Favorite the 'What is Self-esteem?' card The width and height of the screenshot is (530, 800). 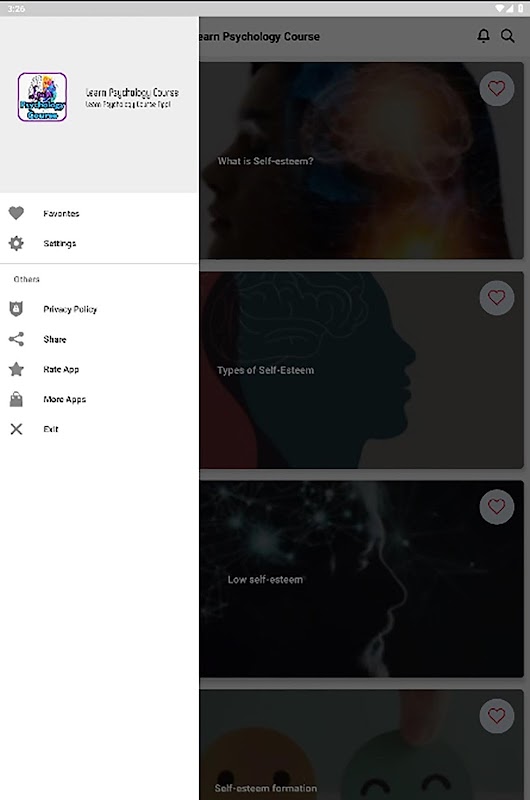click(496, 89)
